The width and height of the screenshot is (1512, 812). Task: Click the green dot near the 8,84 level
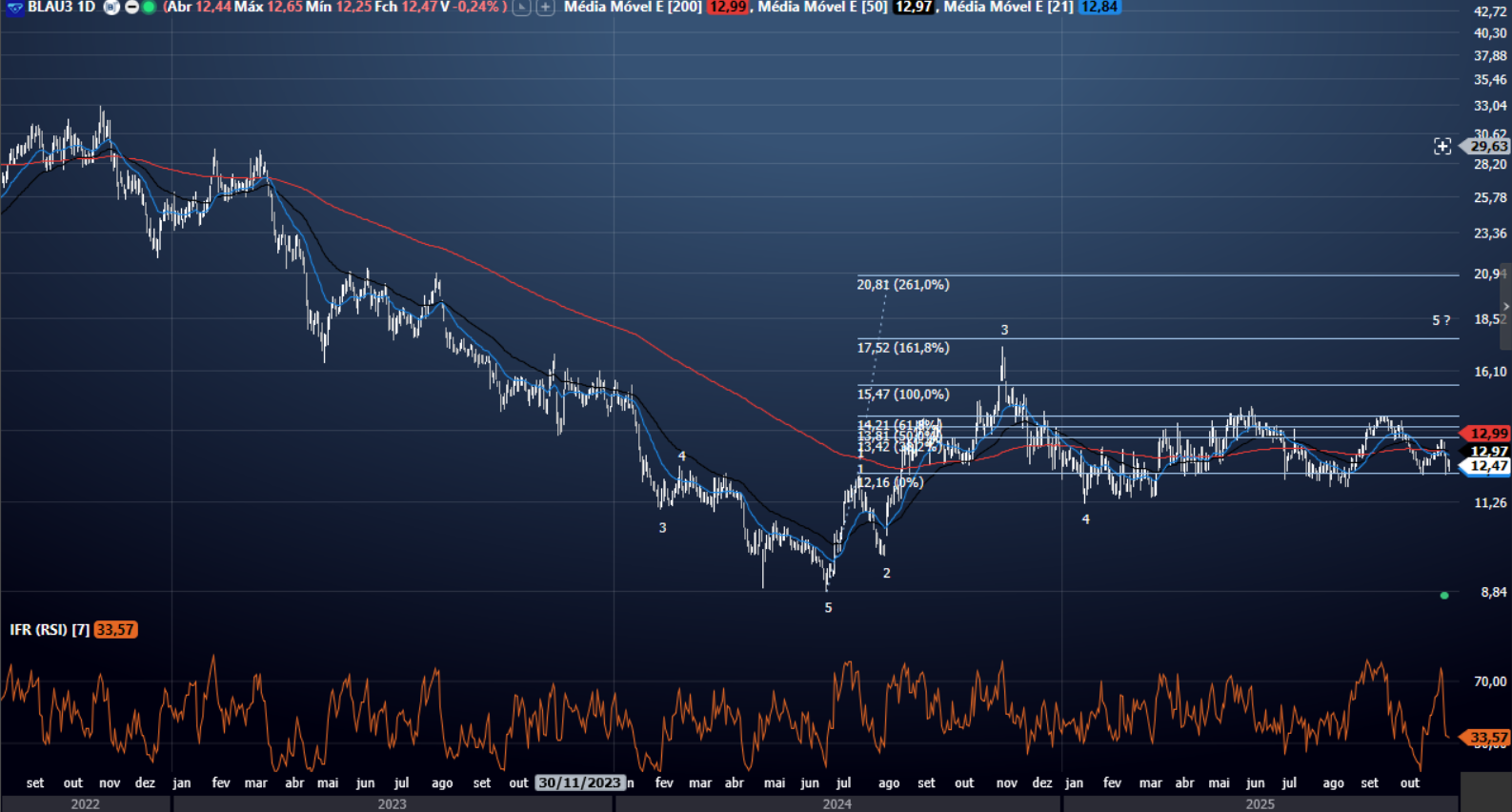pyautogui.click(x=1444, y=596)
